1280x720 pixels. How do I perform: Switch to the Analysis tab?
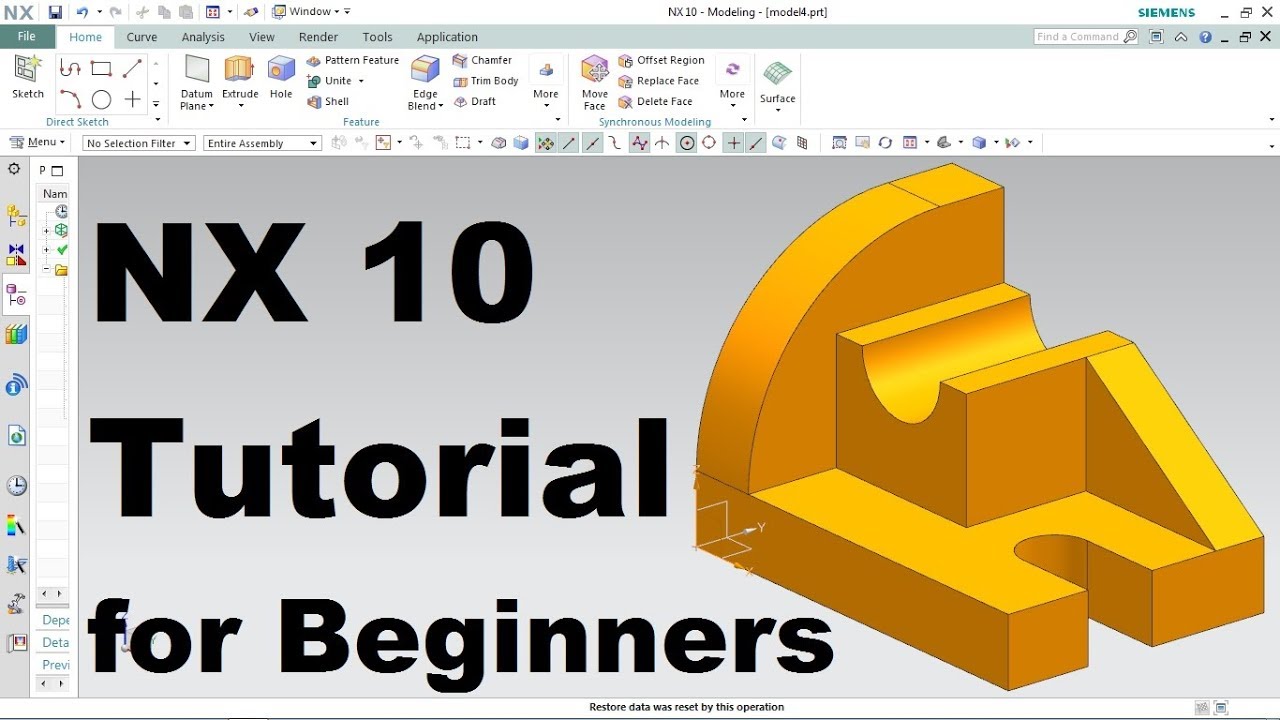pyautogui.click(x=203, y=37)
